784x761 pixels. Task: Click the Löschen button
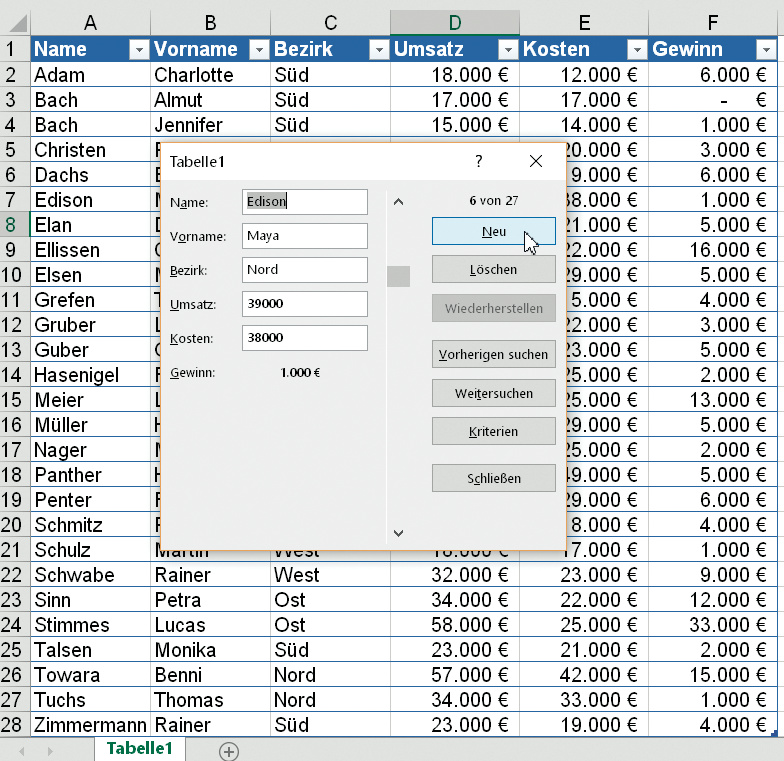tap(493, 269)
